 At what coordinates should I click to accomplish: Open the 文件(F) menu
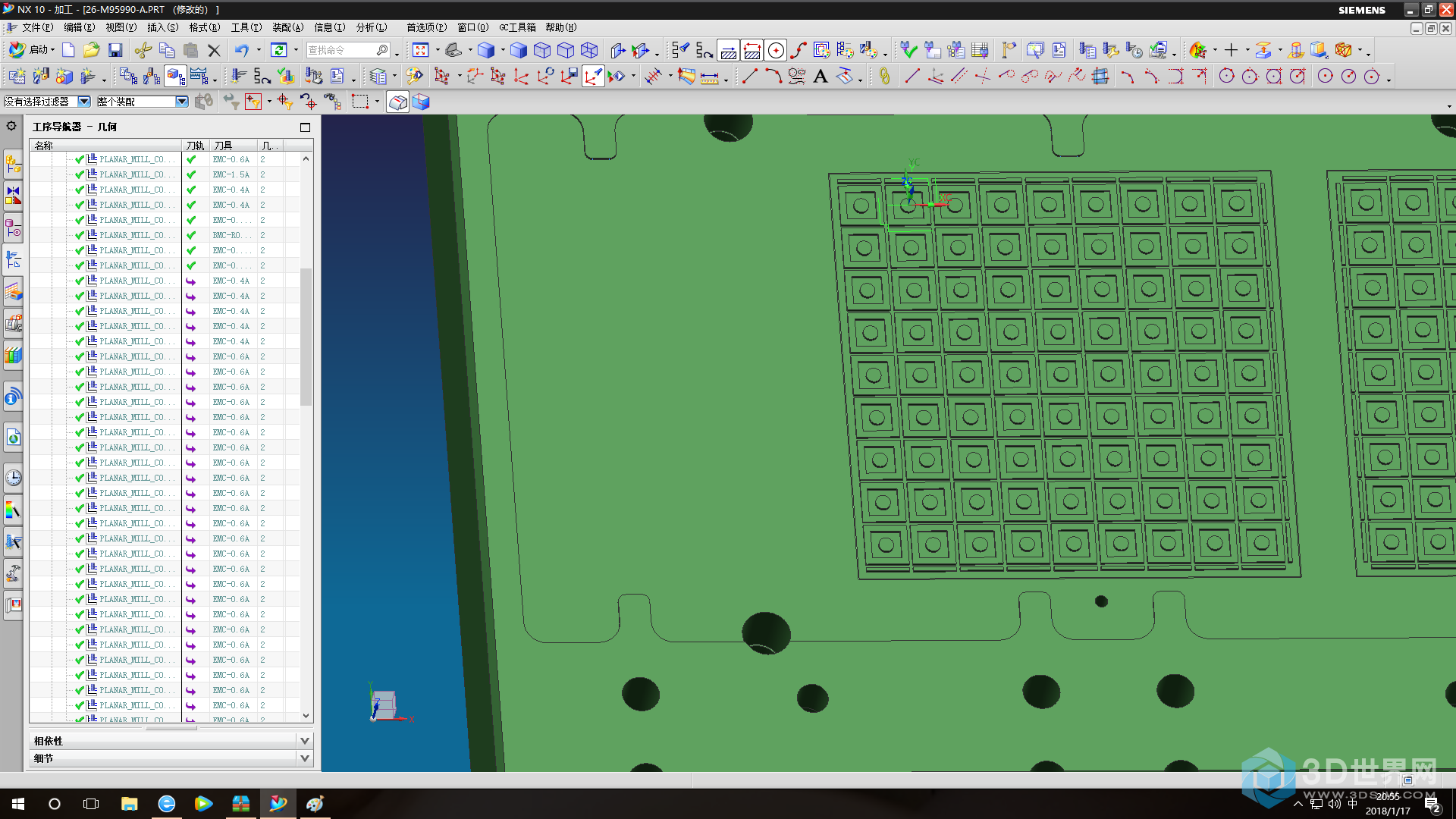pyautogui.click(x=37, y=27)
